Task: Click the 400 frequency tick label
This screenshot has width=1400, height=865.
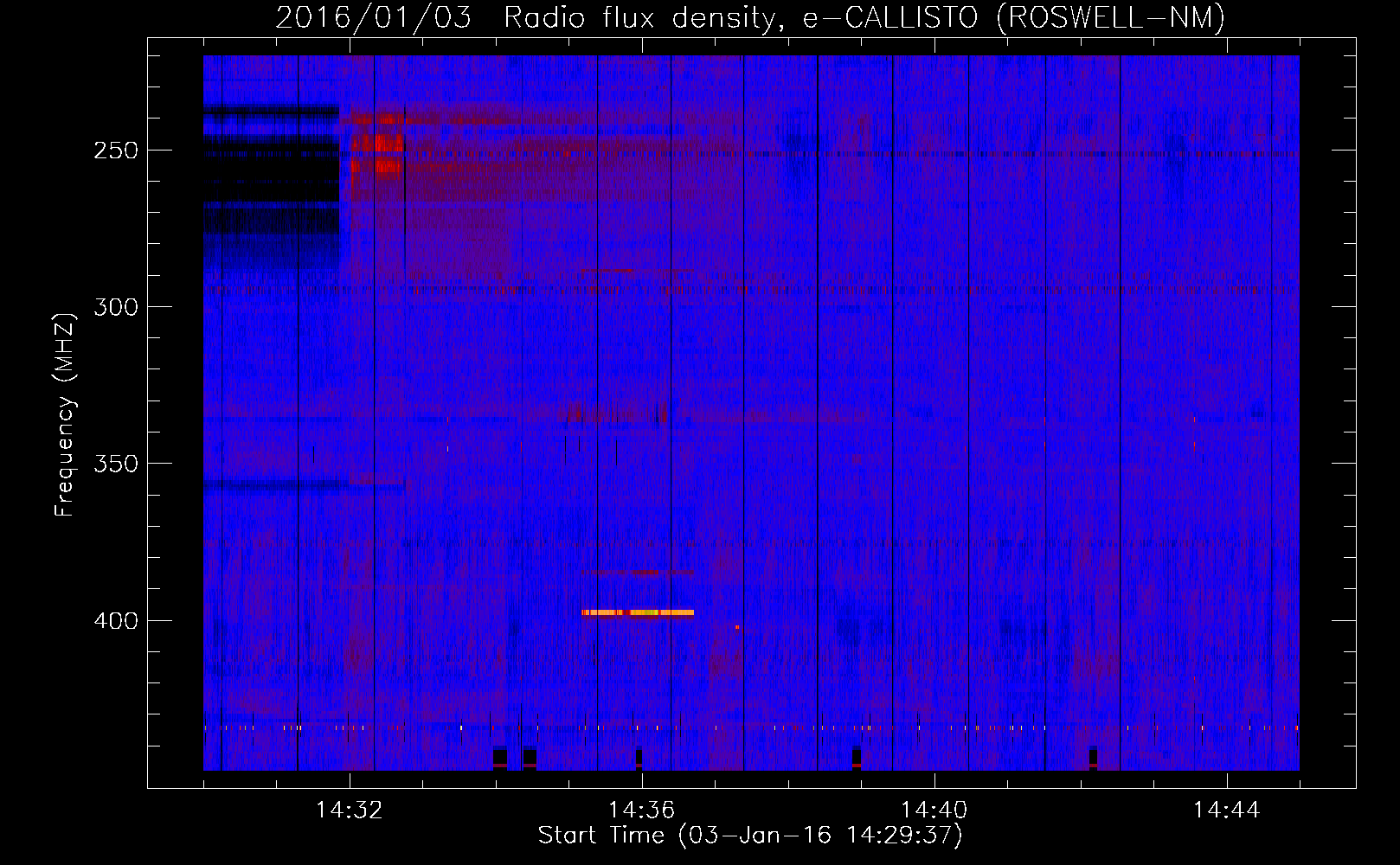Action: (116, 621)
